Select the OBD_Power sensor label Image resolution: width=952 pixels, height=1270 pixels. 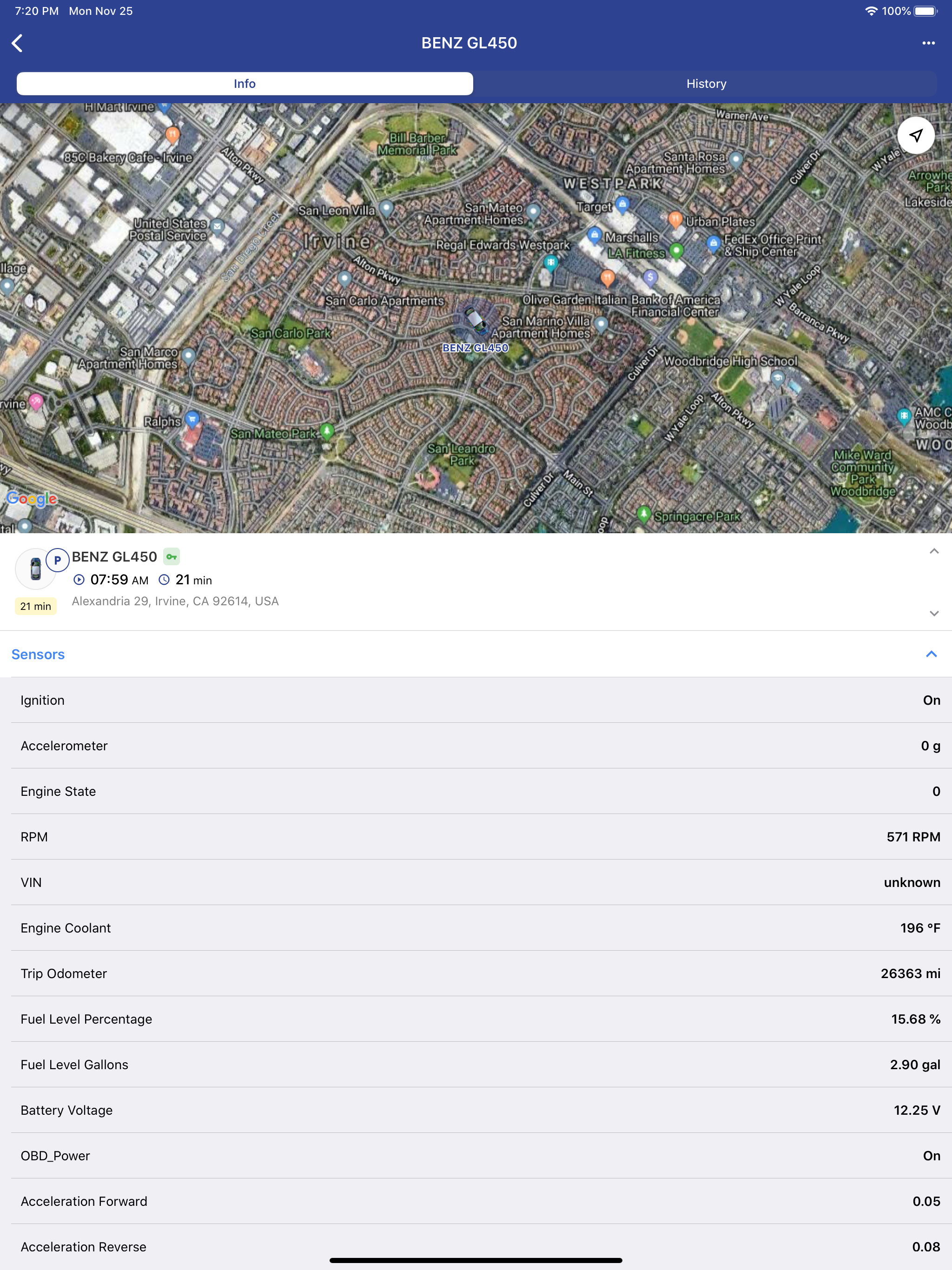pos(55,1156)
